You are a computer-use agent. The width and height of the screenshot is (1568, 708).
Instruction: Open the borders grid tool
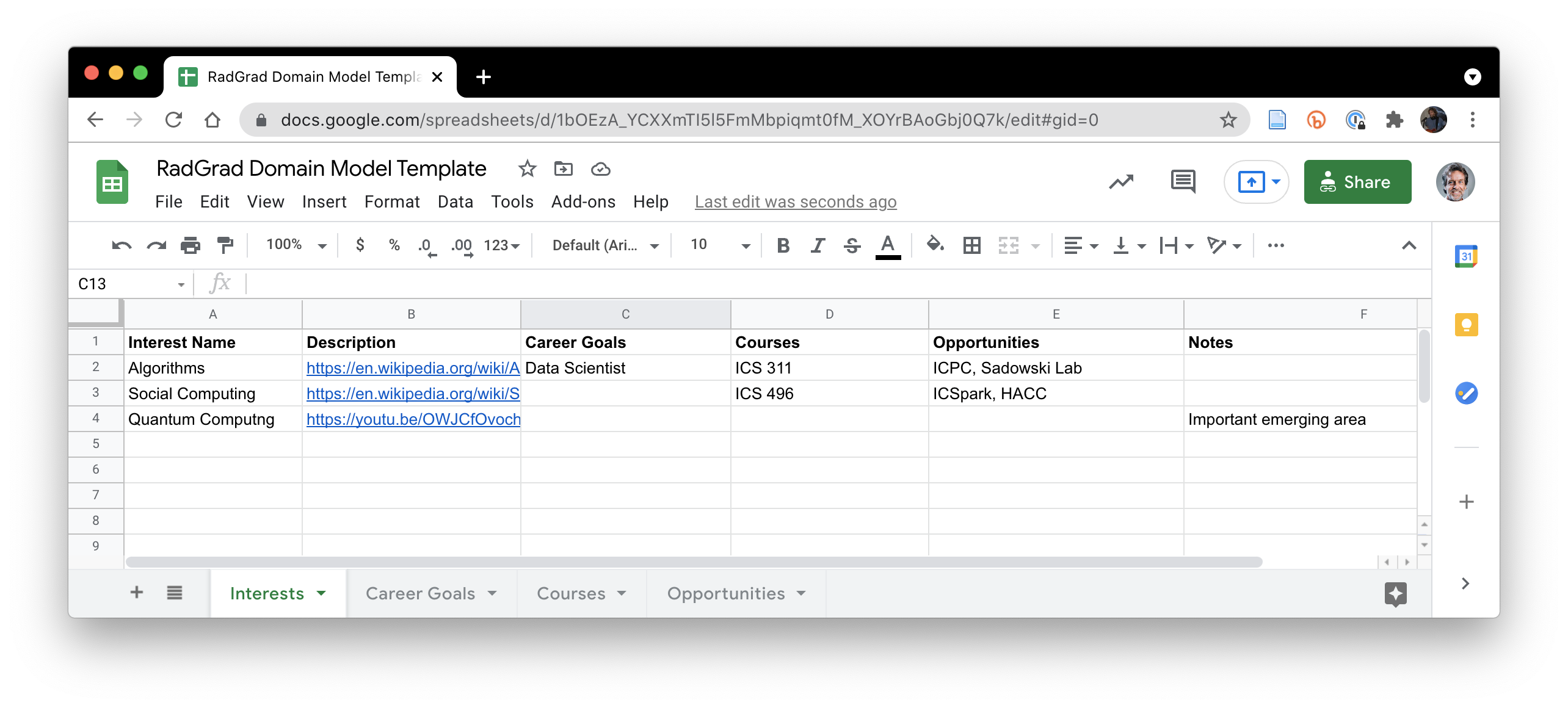tap(971, 245)
